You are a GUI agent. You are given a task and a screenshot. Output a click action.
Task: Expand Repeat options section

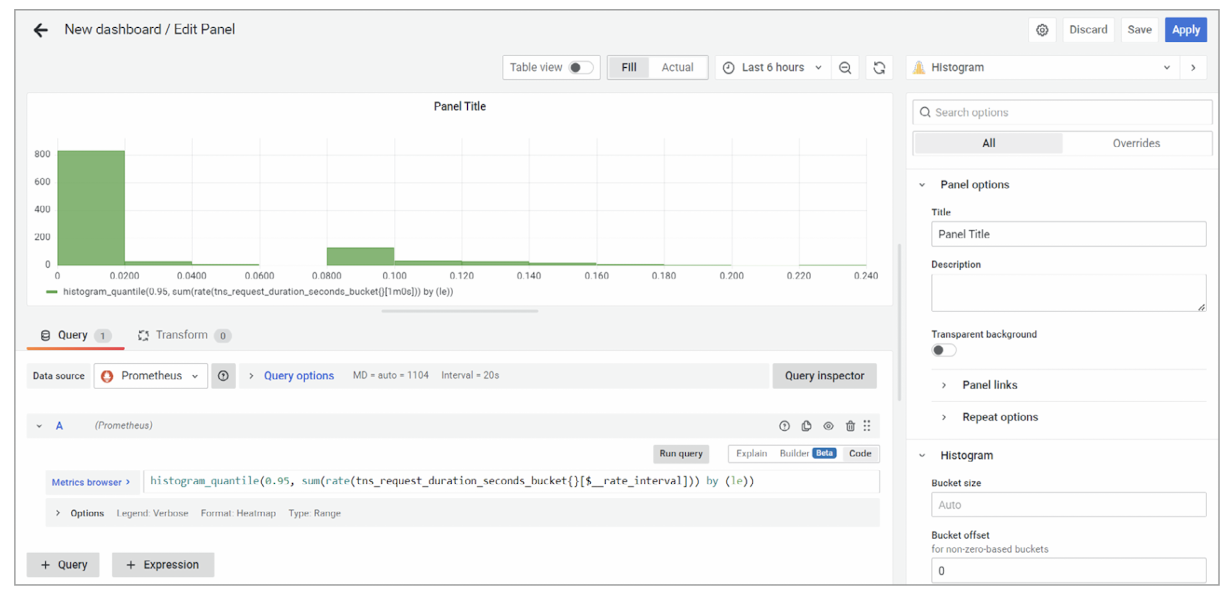point(1000,417)
